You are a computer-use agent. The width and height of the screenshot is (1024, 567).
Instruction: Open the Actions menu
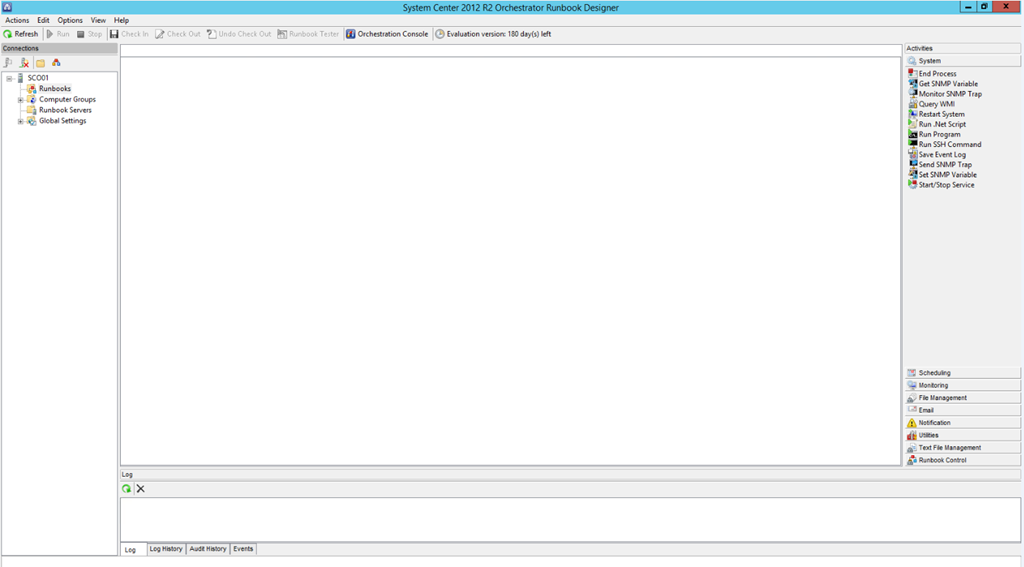click(17, 20)
